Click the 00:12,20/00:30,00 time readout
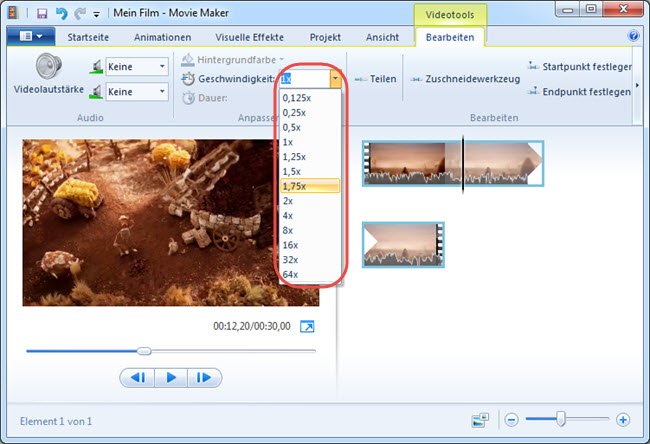This screenshot has height=444, width=650. (252, 326)
